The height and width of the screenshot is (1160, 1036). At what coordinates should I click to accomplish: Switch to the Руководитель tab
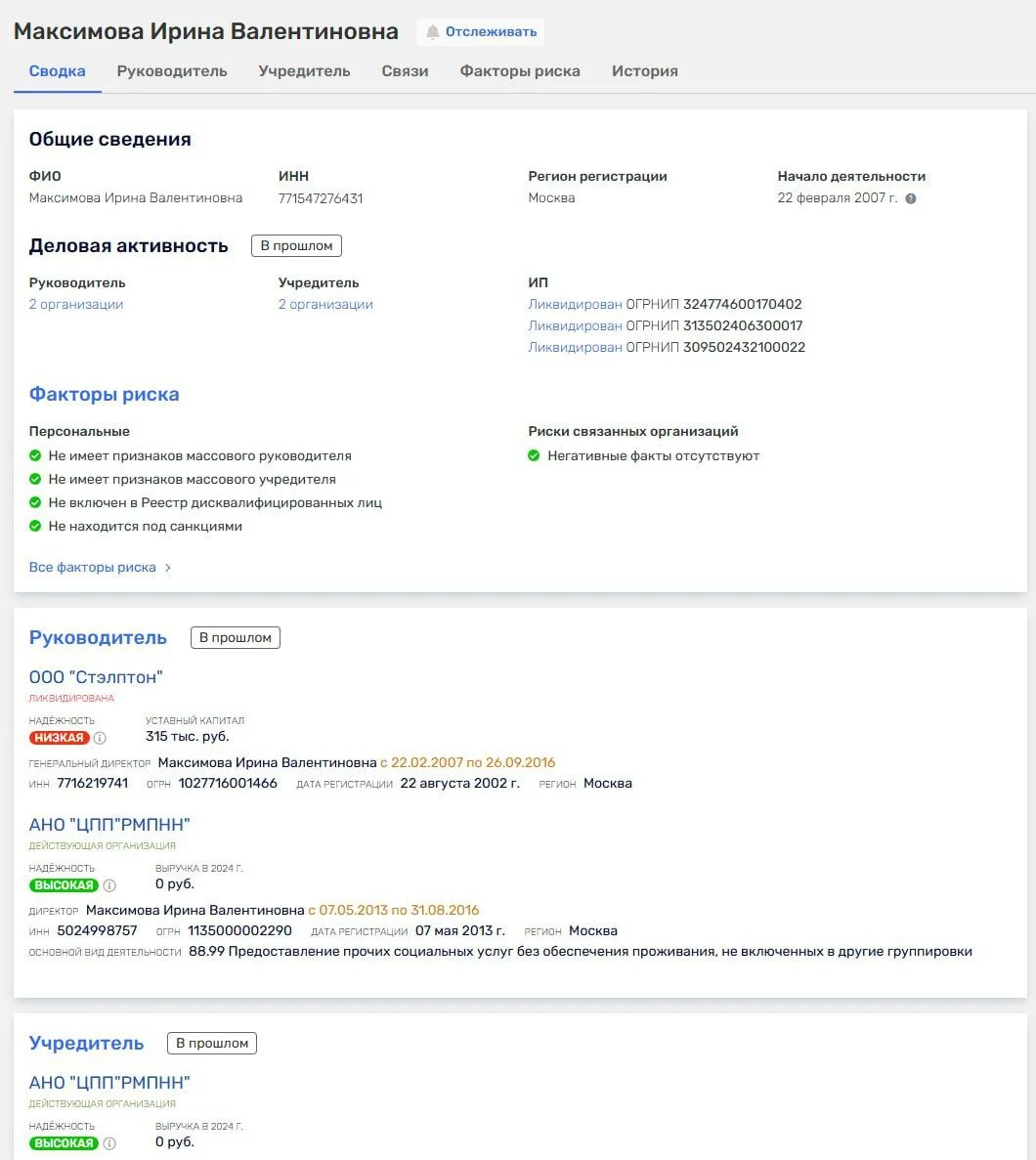tap(172, 71)
